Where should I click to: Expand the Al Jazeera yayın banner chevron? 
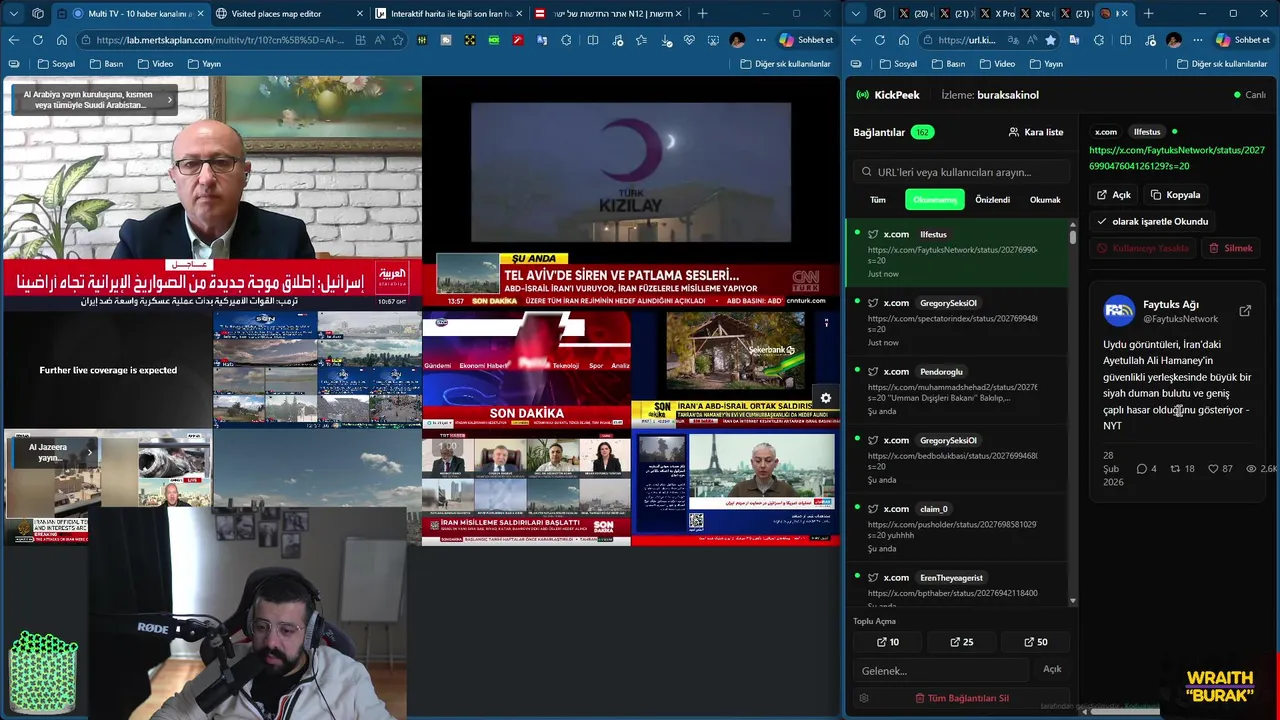[89, 452]
